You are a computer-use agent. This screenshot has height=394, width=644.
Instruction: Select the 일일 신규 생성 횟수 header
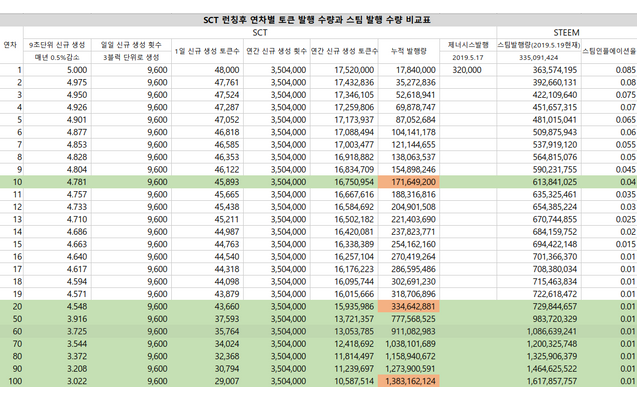[x=131, y=45]
